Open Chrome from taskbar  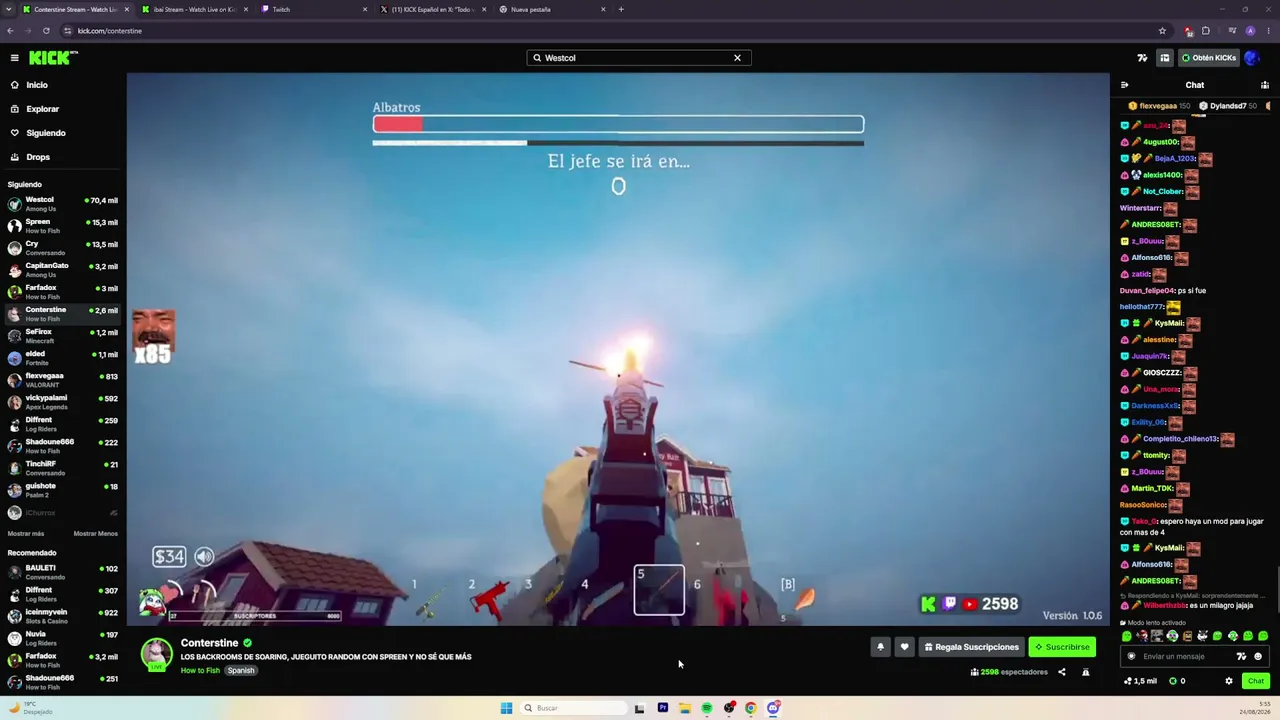coord(750,708)
